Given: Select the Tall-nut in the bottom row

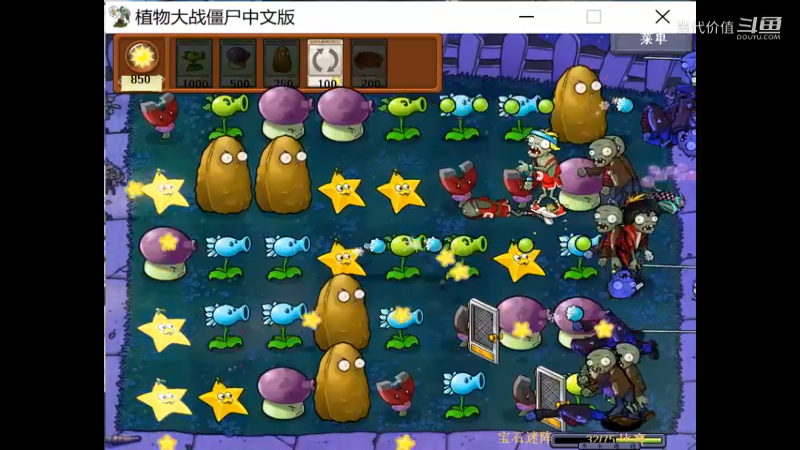Looking at the screenshot, I should pos(342,382).
